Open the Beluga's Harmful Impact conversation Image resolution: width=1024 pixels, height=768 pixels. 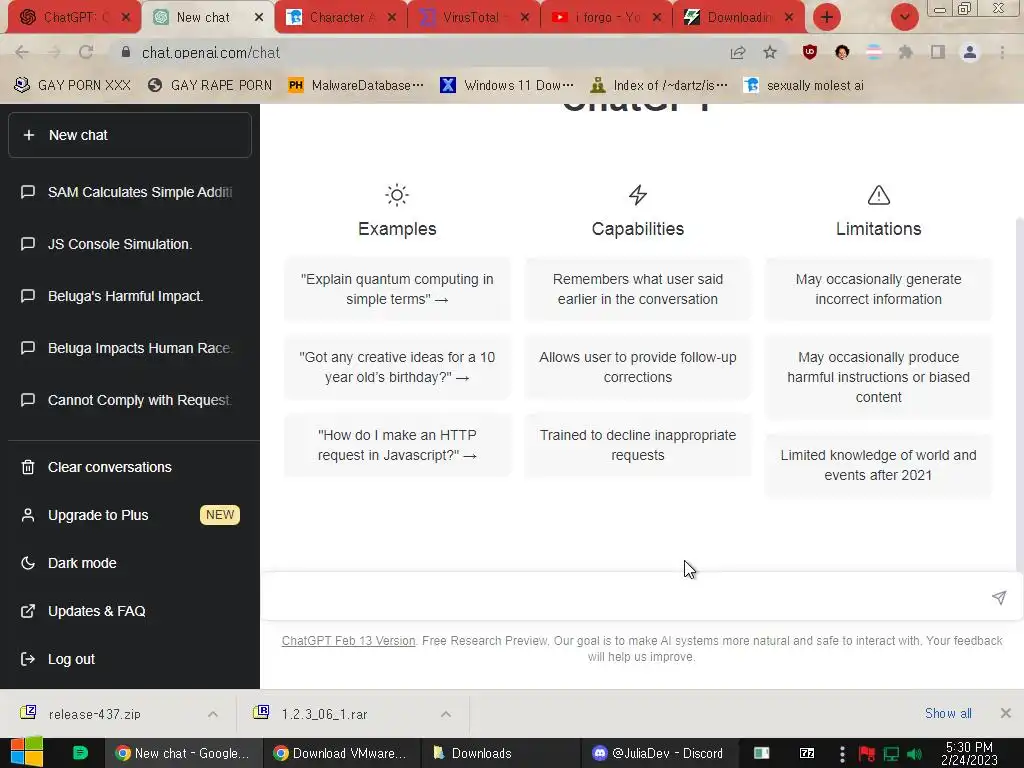point(130,296)
